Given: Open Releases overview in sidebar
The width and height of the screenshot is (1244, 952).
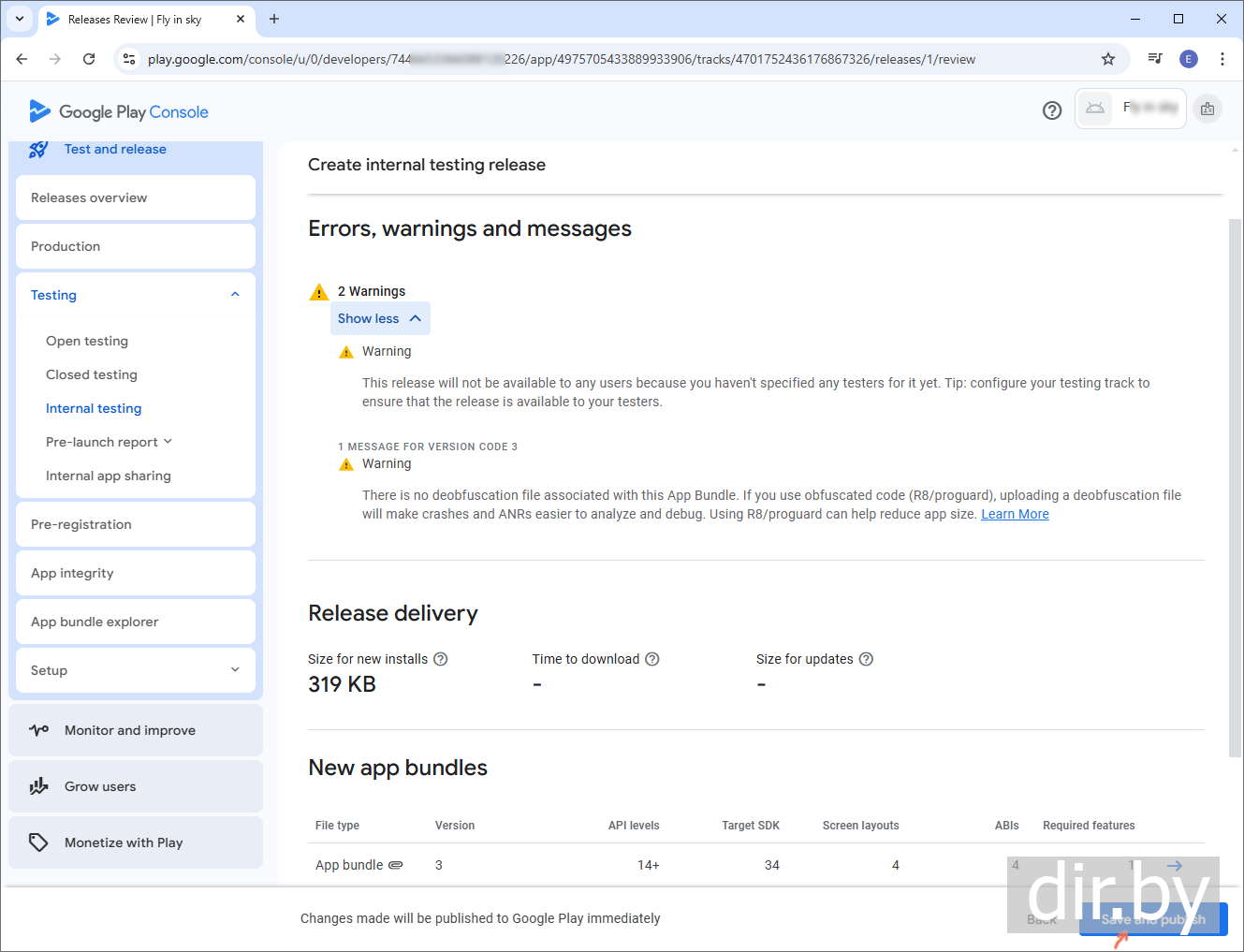Looking at the screenshot, I should 89,198.
